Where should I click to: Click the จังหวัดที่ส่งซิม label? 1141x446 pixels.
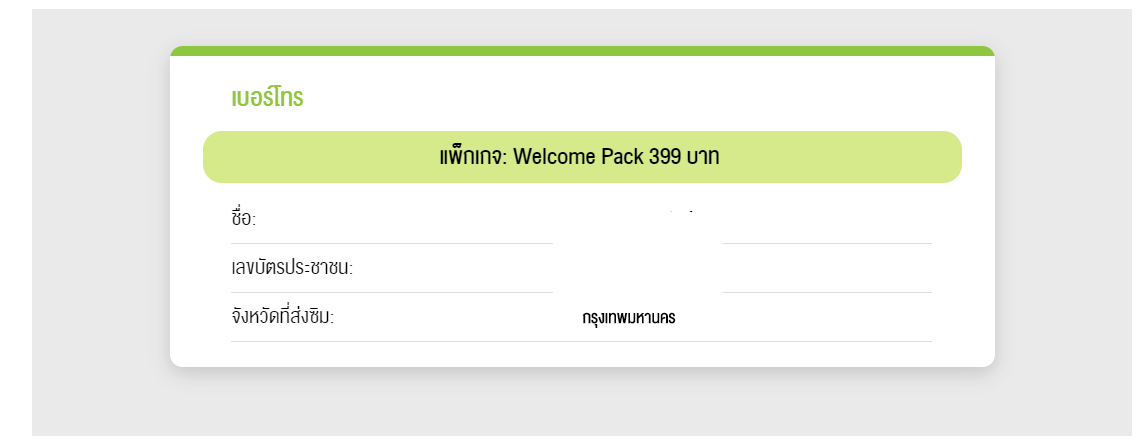282,317
